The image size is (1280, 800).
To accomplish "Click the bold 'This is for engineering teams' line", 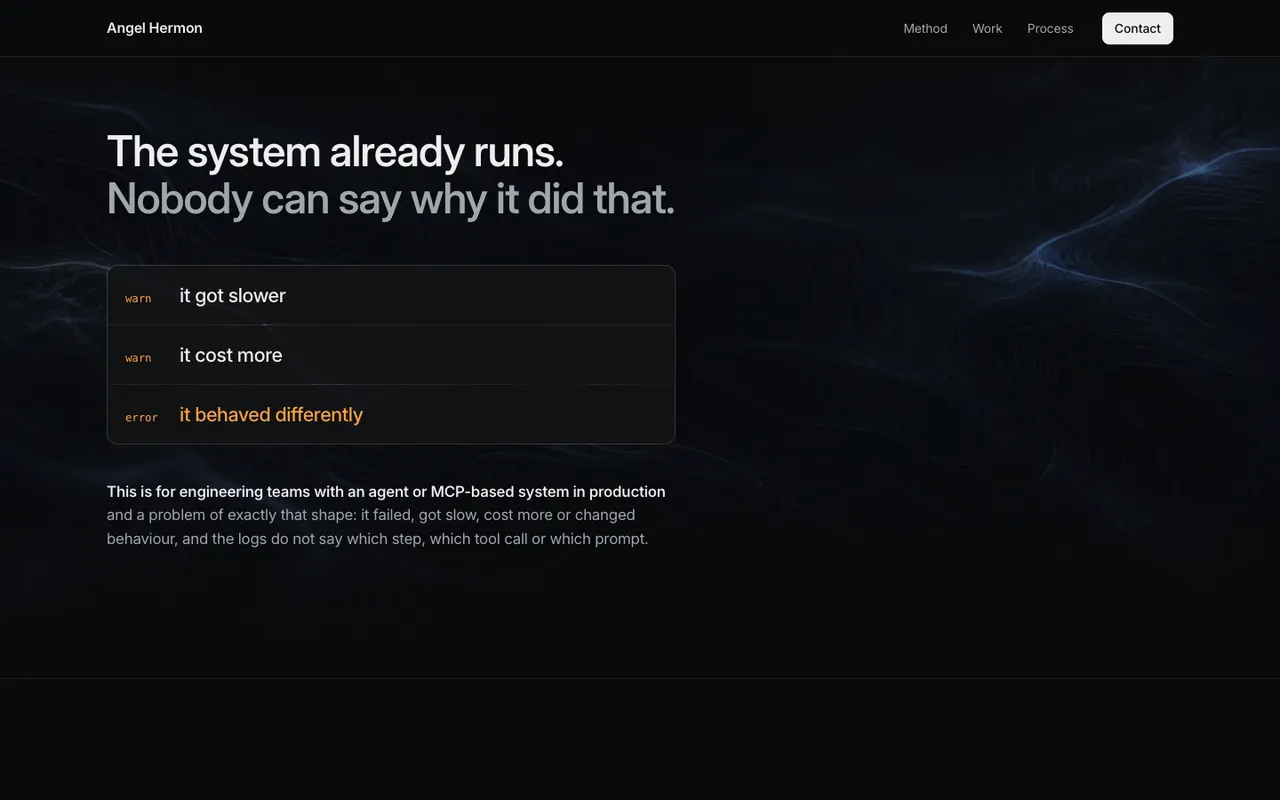I will pos(386,491).
